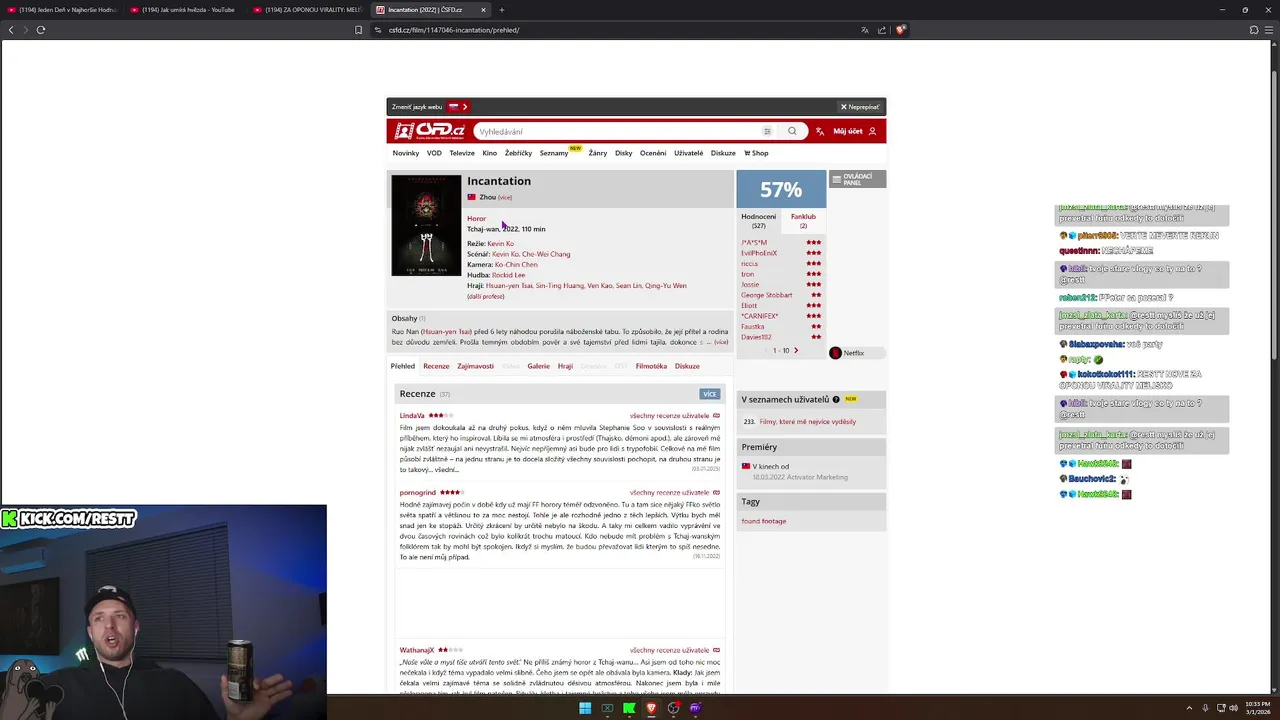The width and height of the screenshot is (1280, 720).
Task: Open user *CARNIFEX* profile
Action: [760, 316]
